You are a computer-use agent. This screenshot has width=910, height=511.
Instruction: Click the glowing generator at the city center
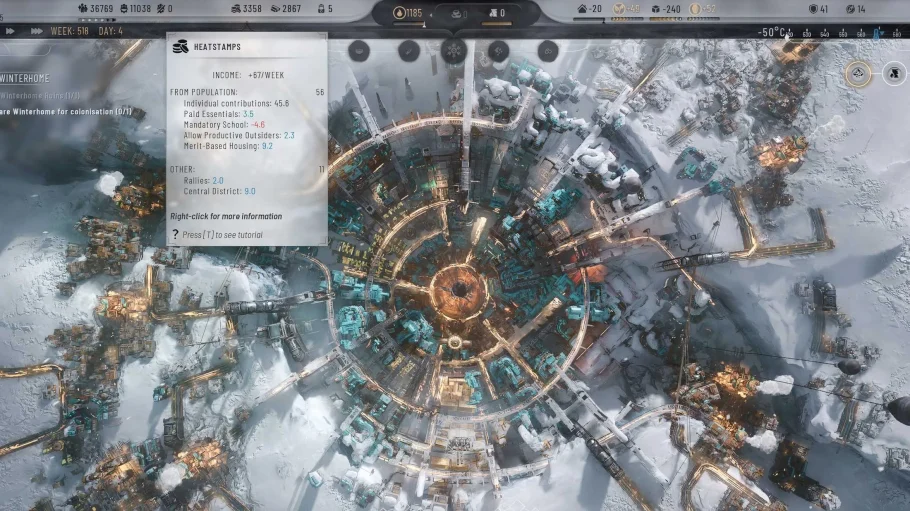click(x=458, y=290)
